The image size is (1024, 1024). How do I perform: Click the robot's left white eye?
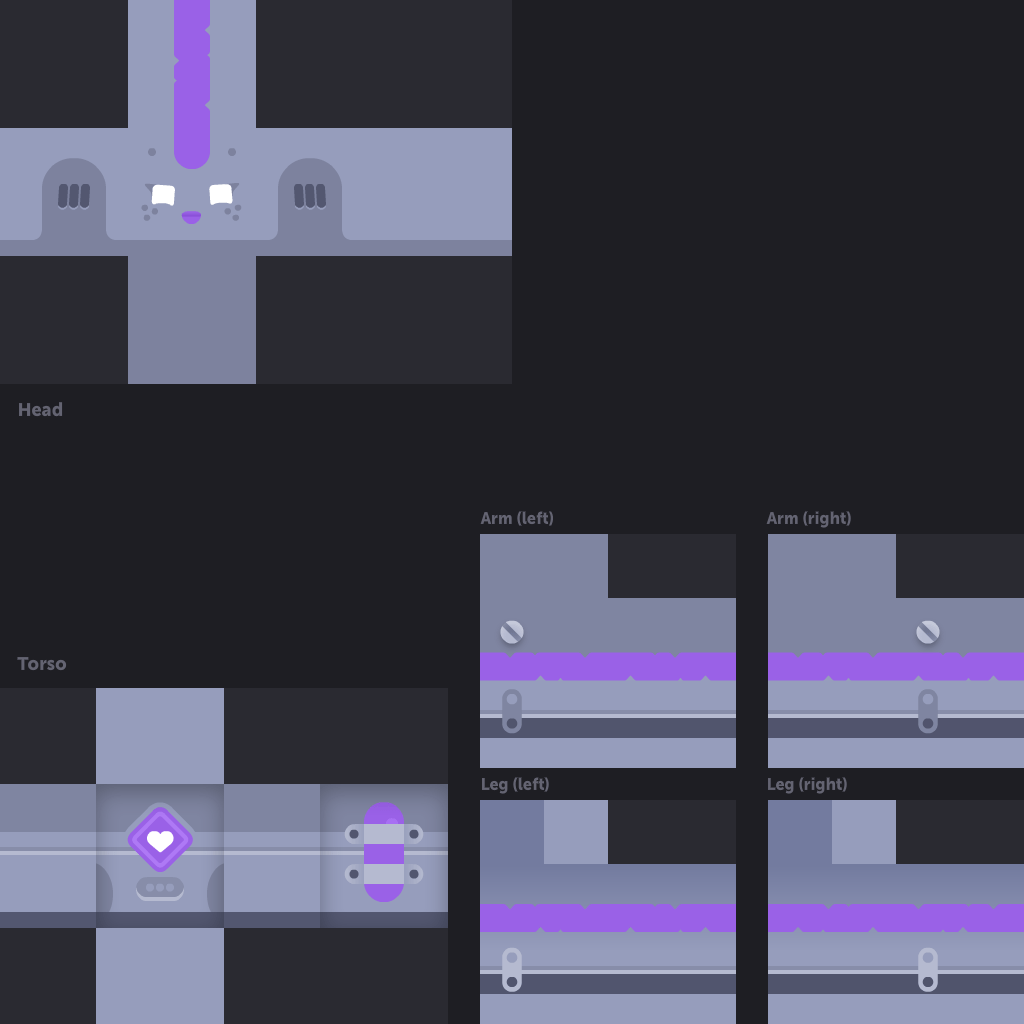(x=163, y=195)
